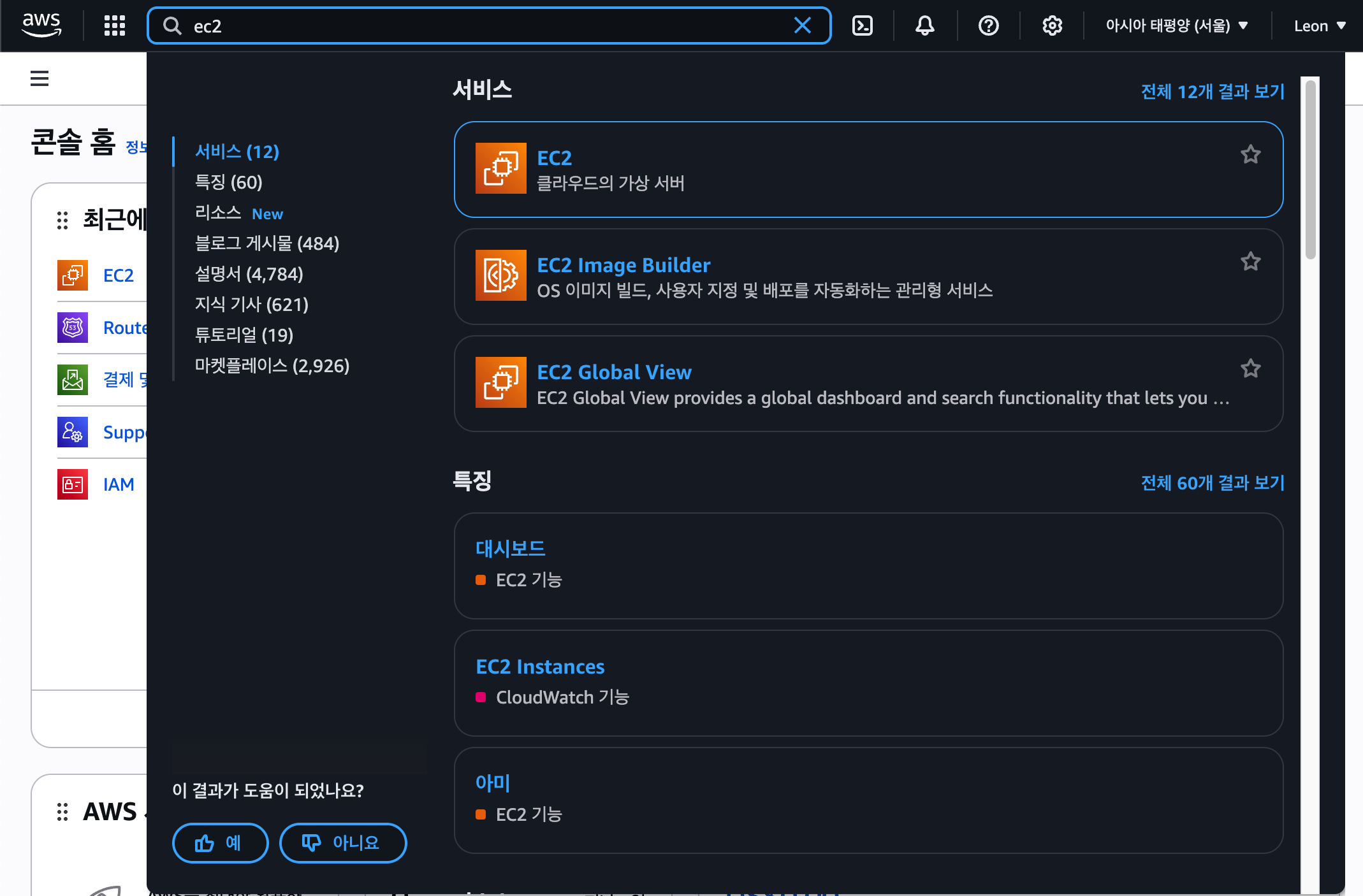The width and height of the screenshot is (1363, 896).
Task: Toggle the favorite star for EC2 Image Builder
Action: [1250, 261]
